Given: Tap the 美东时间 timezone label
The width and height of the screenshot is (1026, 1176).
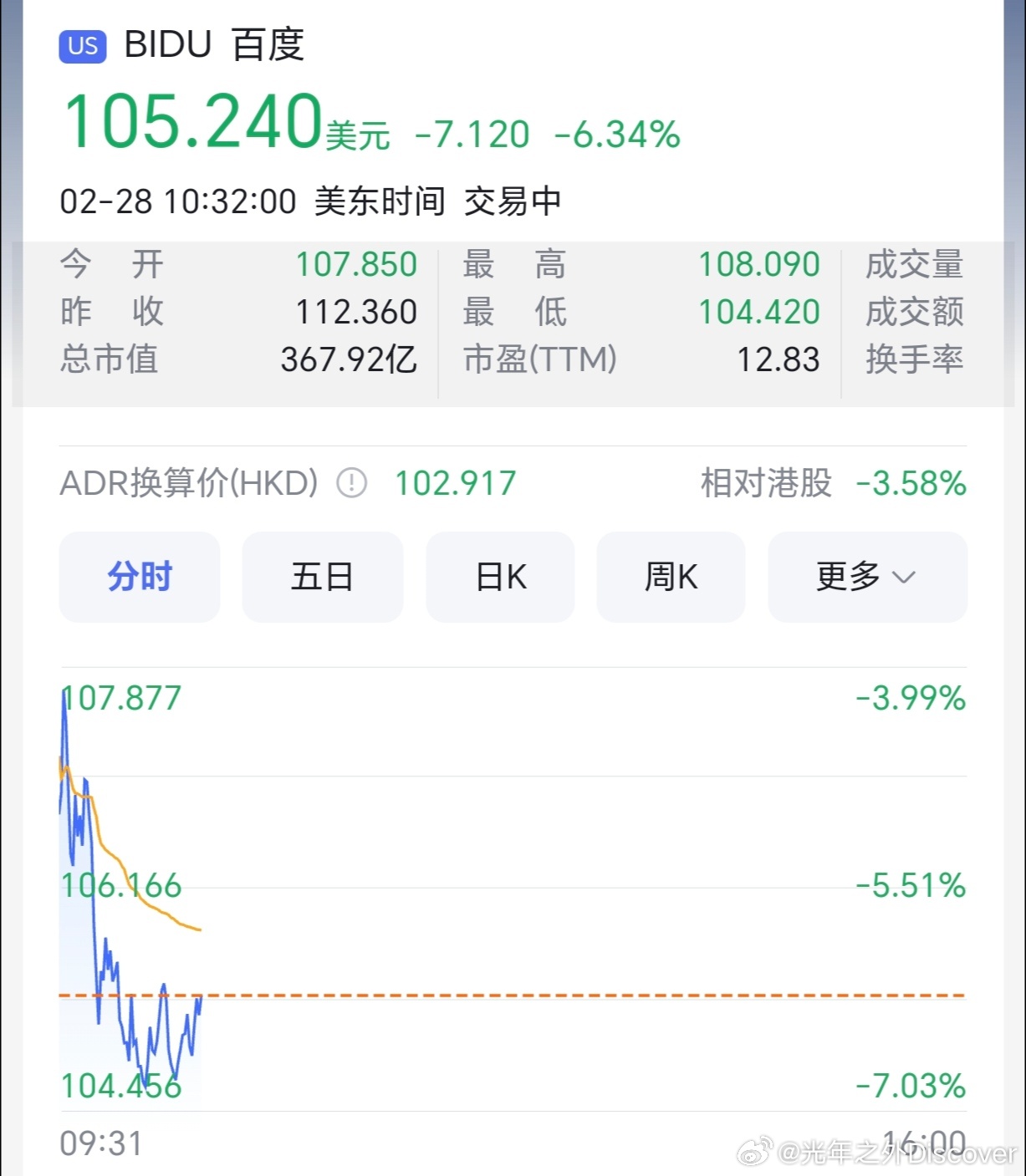Looking at the screenshot, I should [380, 201].
